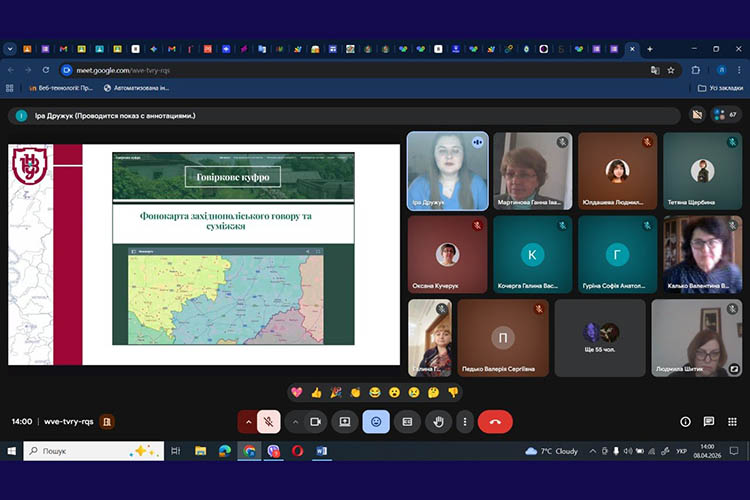Unmute the microphone
The image size is (750, 500).
pyautogui.click(x=268, y=422)
